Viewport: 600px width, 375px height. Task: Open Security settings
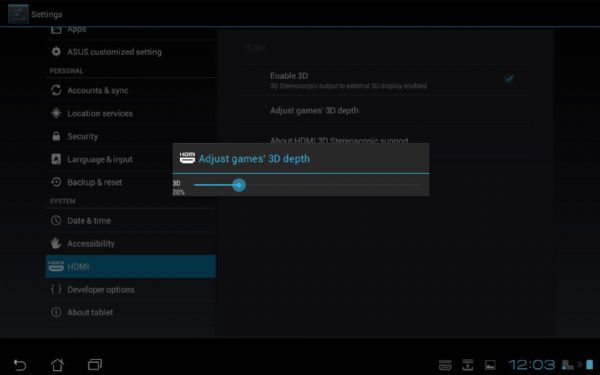coord(130,136)
